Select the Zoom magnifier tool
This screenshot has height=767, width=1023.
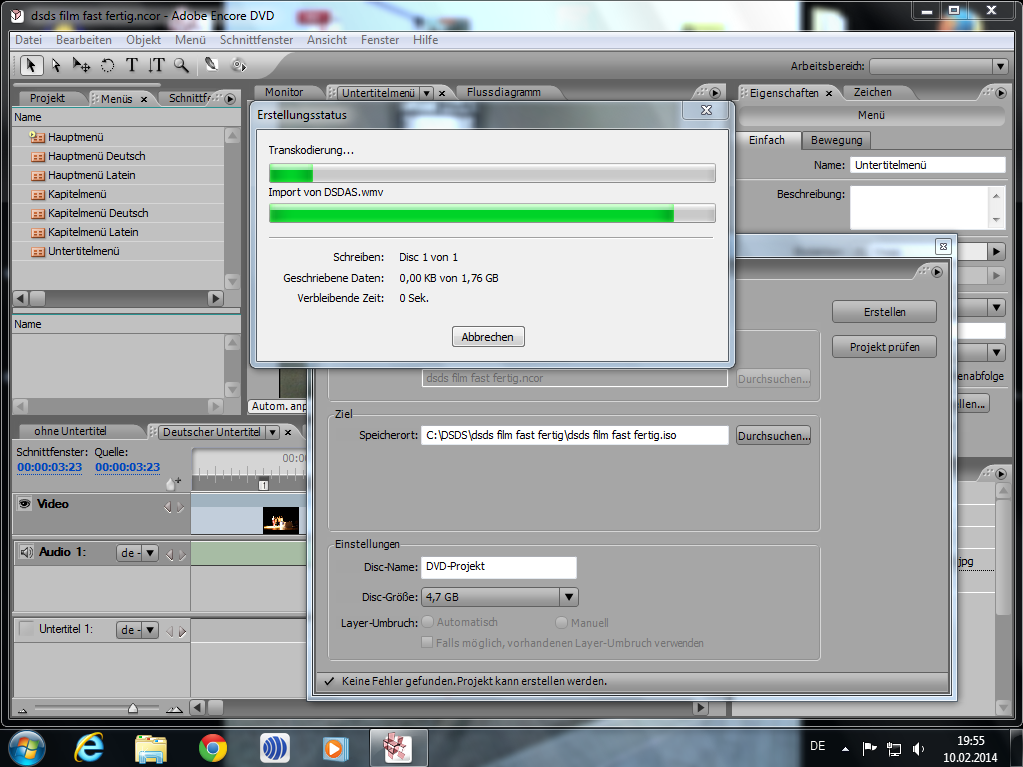click(181, 65)
